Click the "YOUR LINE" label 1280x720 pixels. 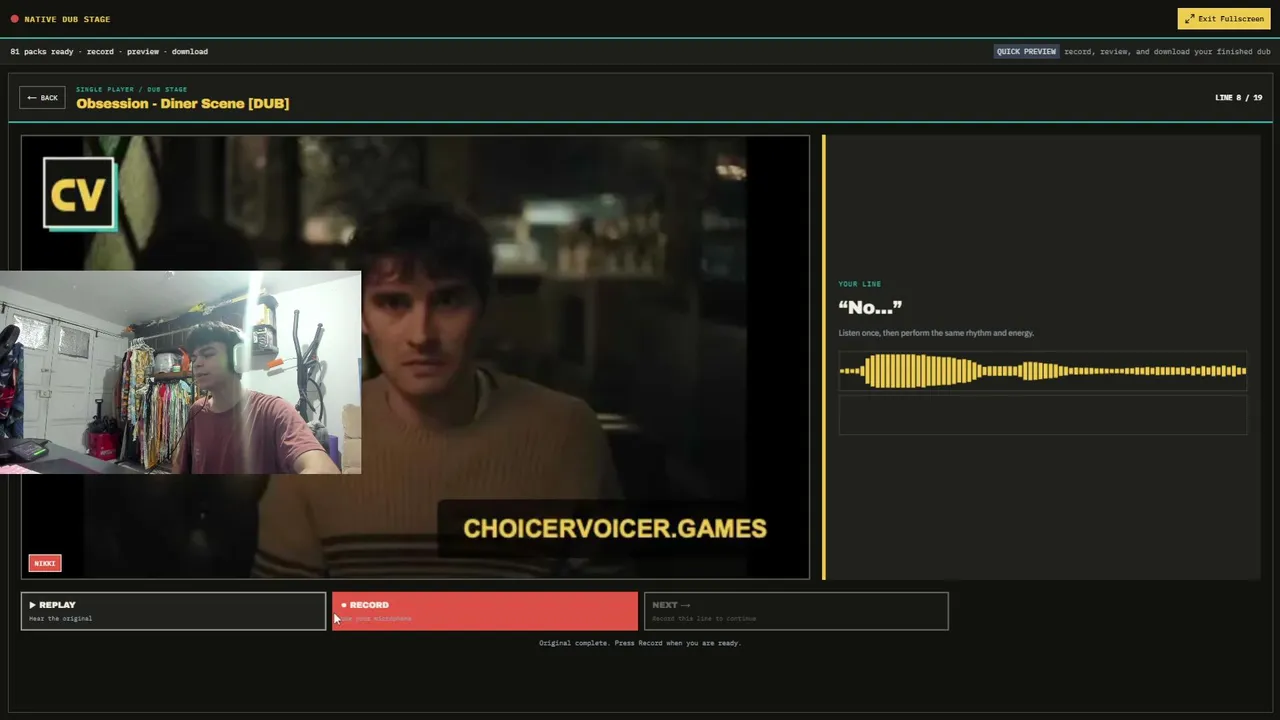click(860, 284)
